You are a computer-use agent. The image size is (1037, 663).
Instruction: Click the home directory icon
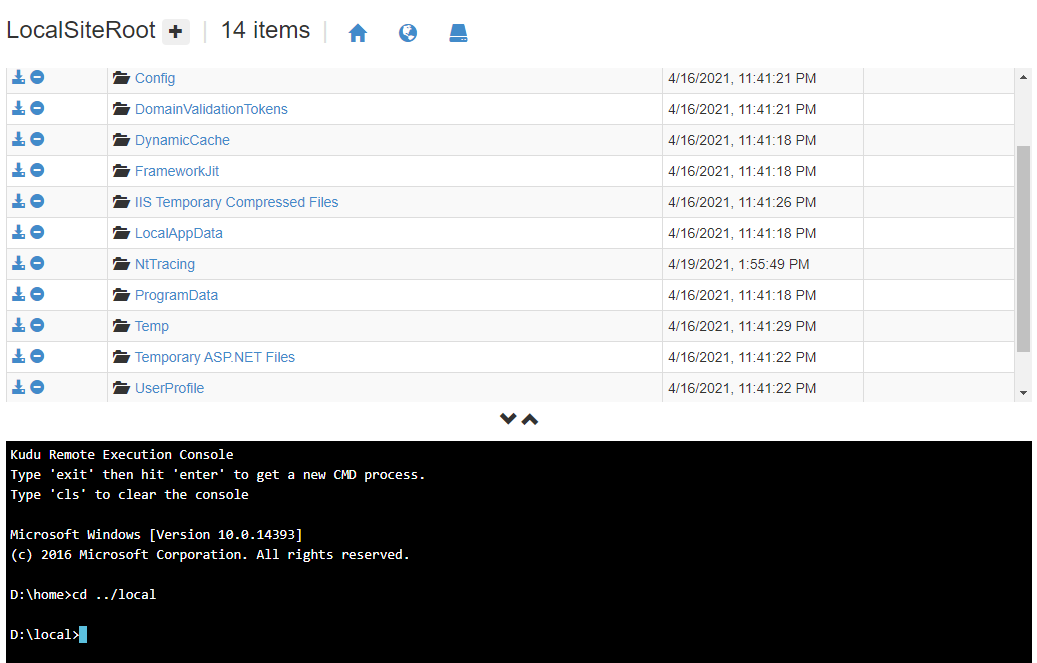pyautogui.click(x=358, y=33)
